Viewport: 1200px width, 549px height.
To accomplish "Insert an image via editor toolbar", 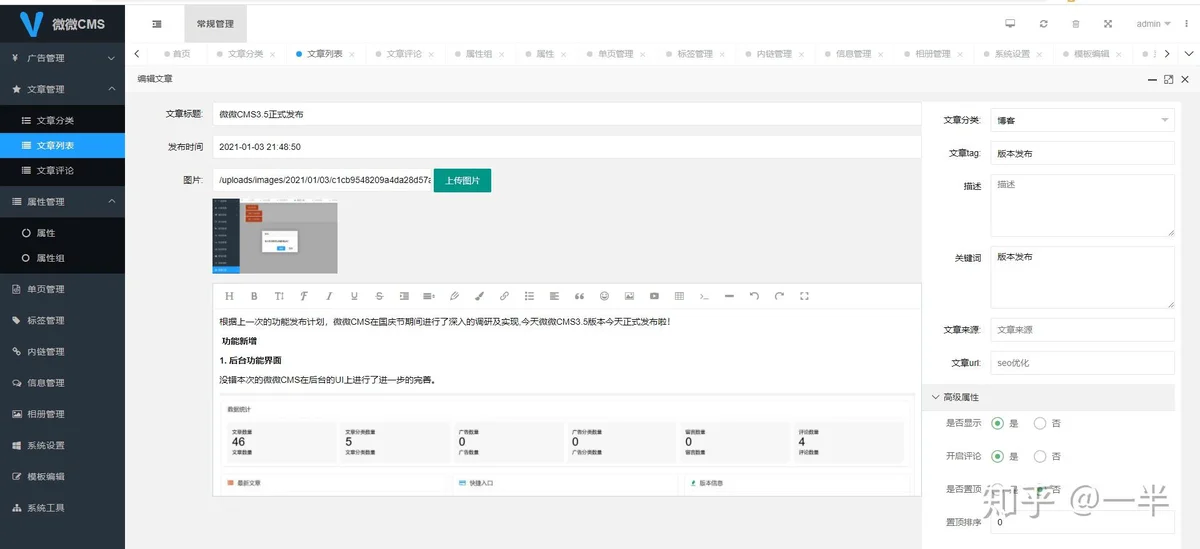I will tap(629, 296).
